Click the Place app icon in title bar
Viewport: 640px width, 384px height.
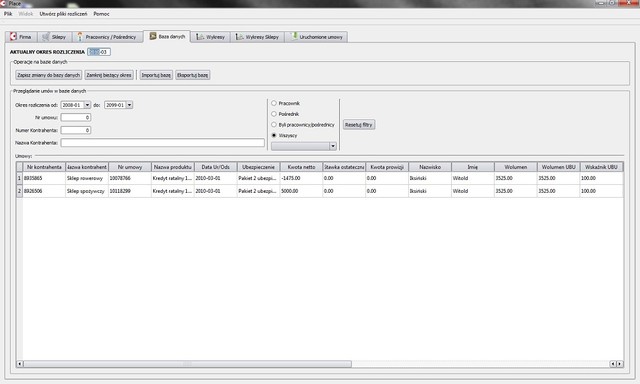3,3
